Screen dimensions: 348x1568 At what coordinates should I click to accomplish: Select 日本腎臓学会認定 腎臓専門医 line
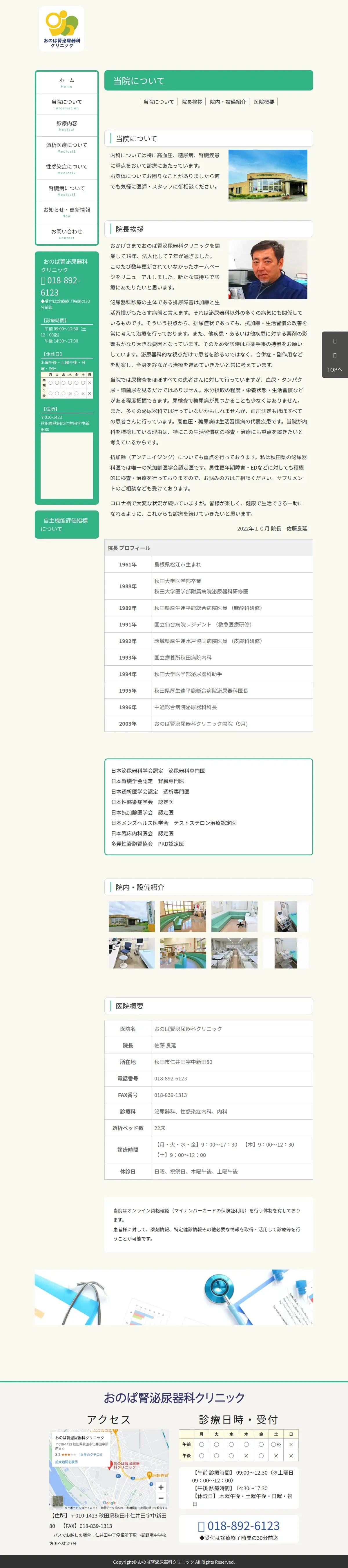coord(148,781)
